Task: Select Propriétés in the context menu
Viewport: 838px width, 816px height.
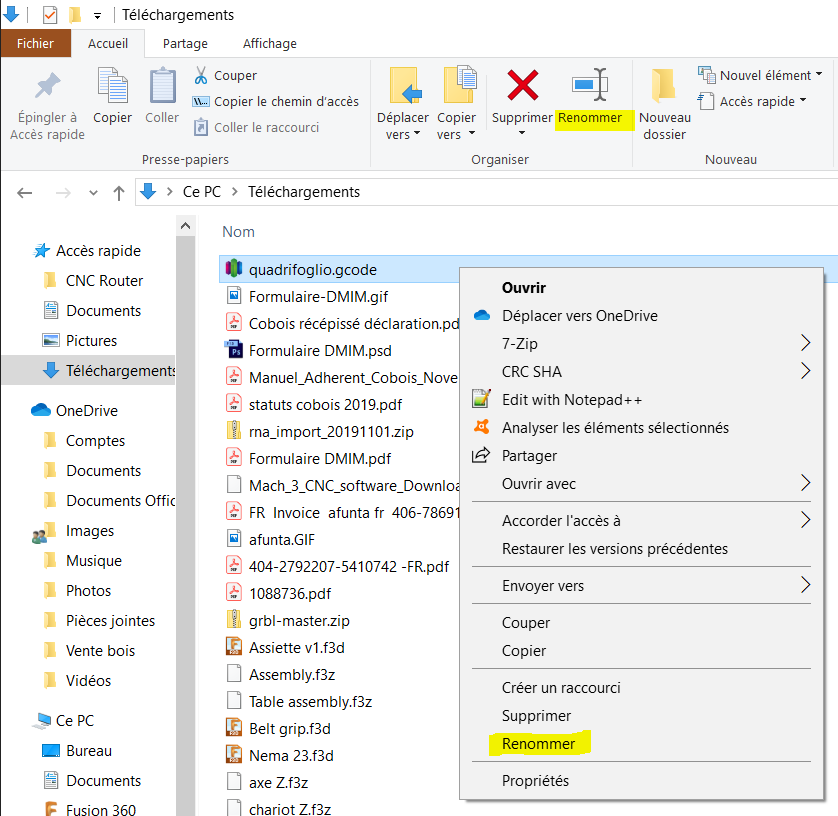Action: [535, 781]
